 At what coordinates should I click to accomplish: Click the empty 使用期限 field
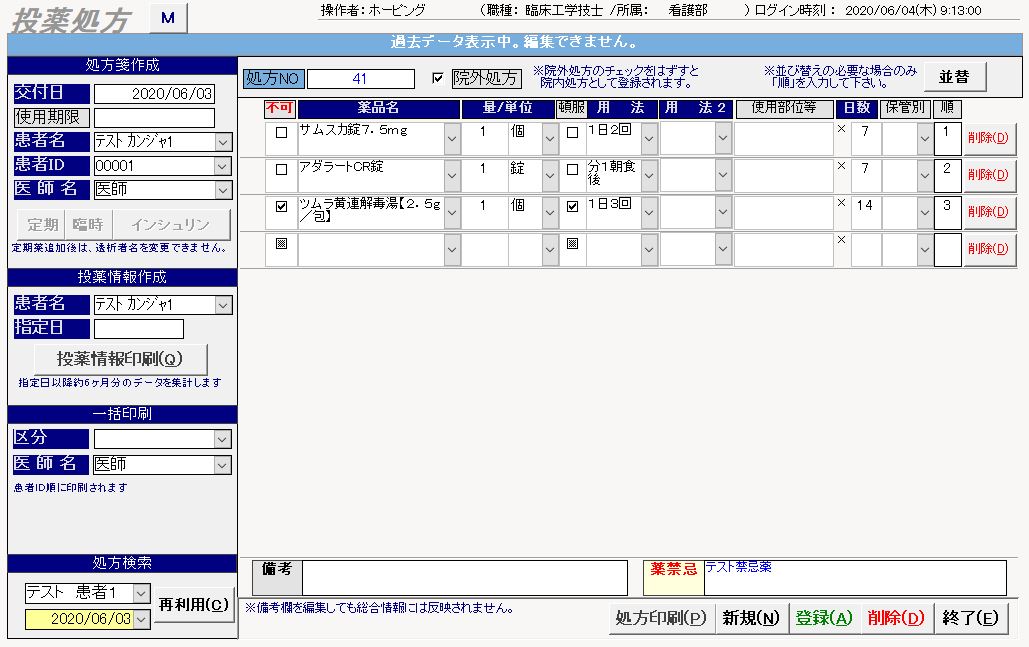pos(154,118)
